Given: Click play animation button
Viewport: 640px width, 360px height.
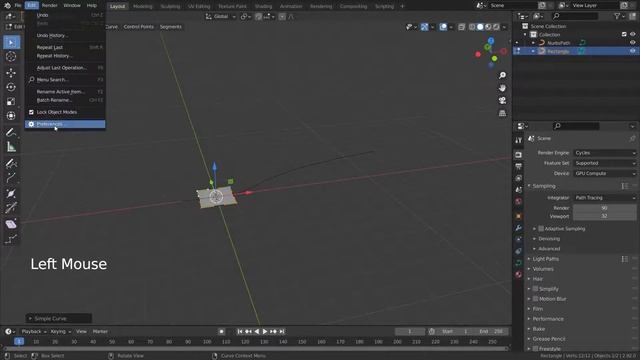Looking at the screenshot, I should [x=265, y=331].
